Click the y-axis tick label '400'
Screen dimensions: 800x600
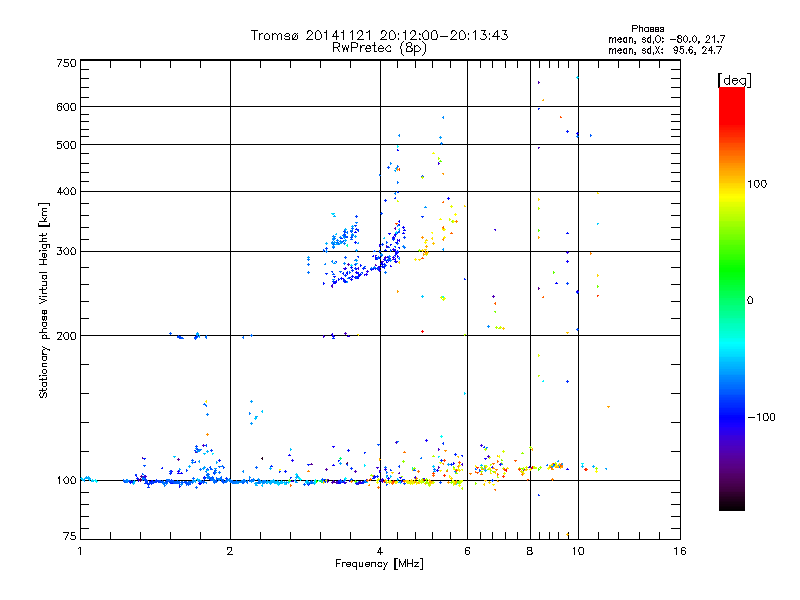tap(66, 192)
